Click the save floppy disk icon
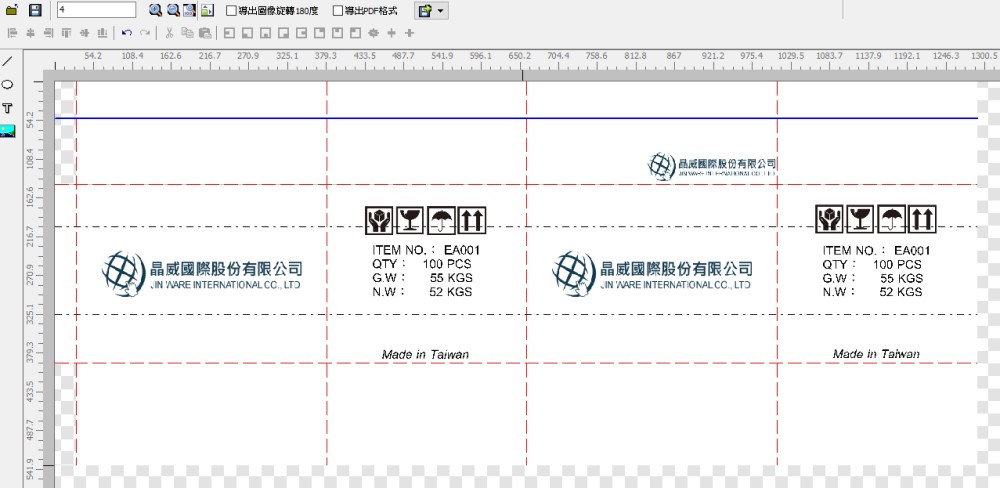This screenshot has height=488, width=1000. 35,10
